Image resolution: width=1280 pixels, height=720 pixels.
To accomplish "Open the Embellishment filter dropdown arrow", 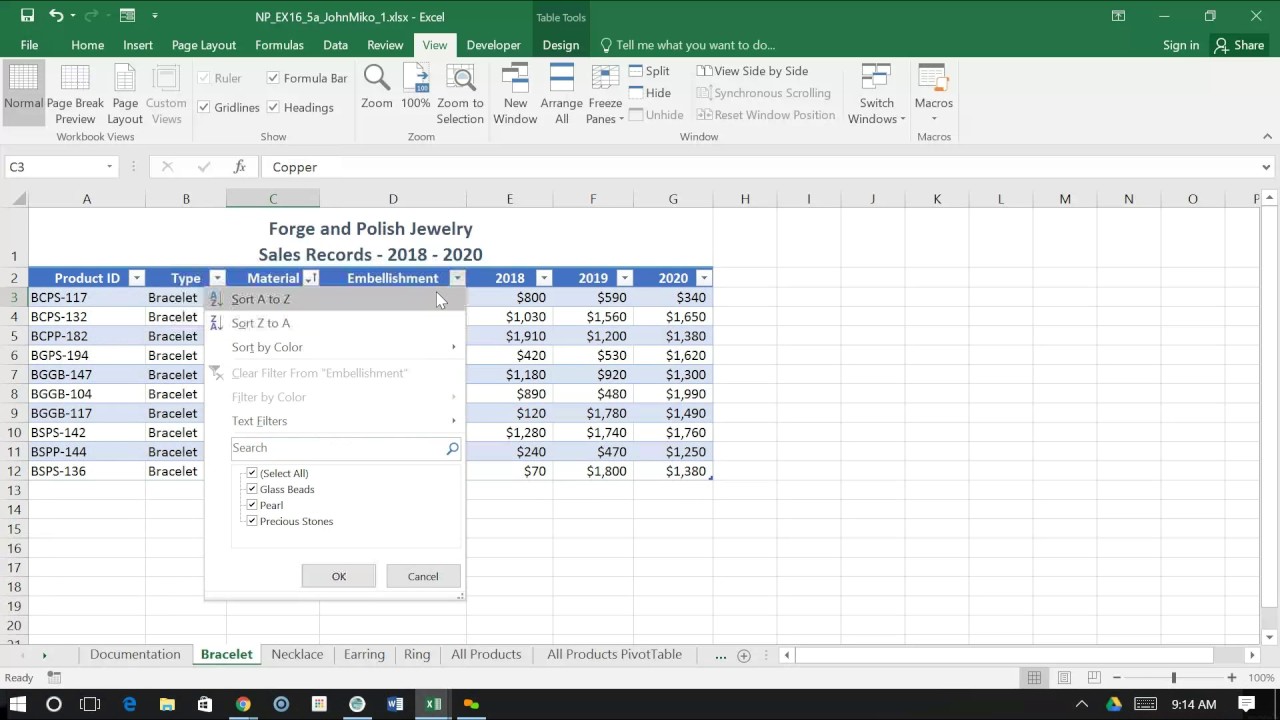I will (x=457, y=278).
